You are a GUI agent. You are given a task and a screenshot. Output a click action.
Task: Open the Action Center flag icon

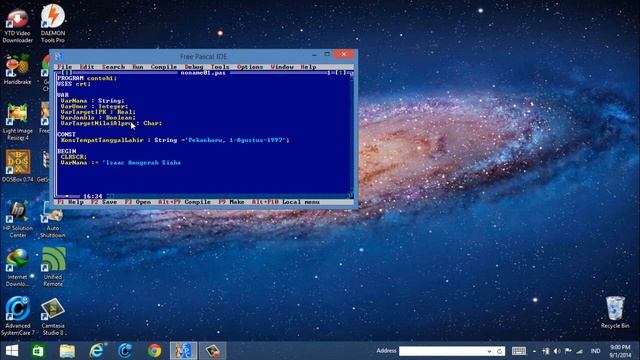pyautogui.click(x=568, y=351)
